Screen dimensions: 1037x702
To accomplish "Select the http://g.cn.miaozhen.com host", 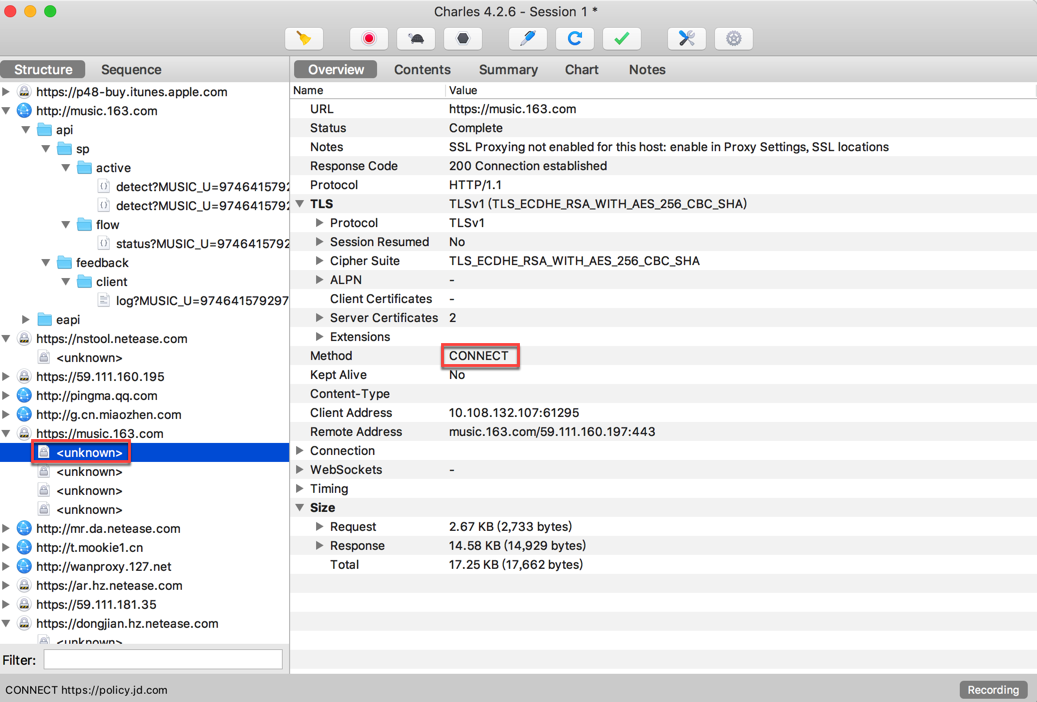I will click(x=108, y=414).
